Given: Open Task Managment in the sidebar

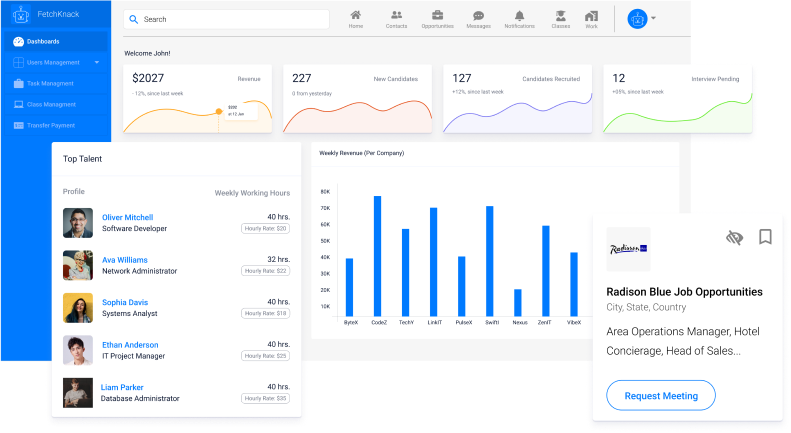Looking at the screenshot, I should [x=50, y=83].
